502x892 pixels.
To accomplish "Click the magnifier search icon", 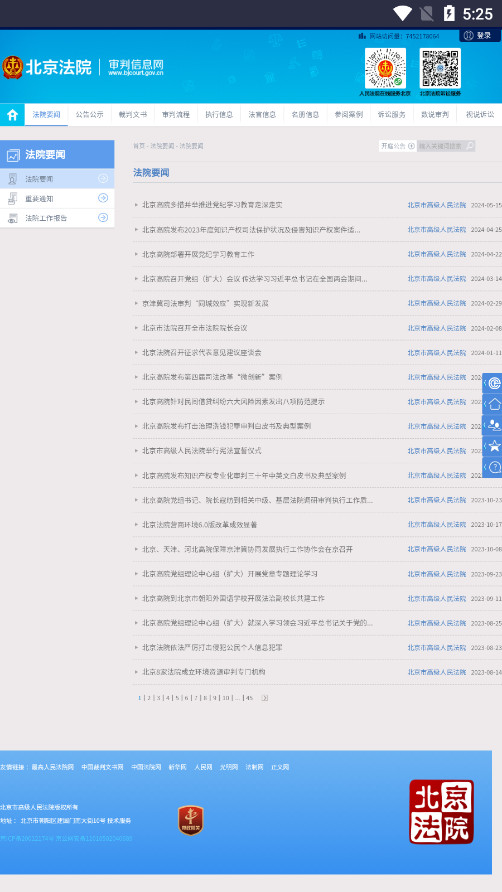I will click(470, 146).
